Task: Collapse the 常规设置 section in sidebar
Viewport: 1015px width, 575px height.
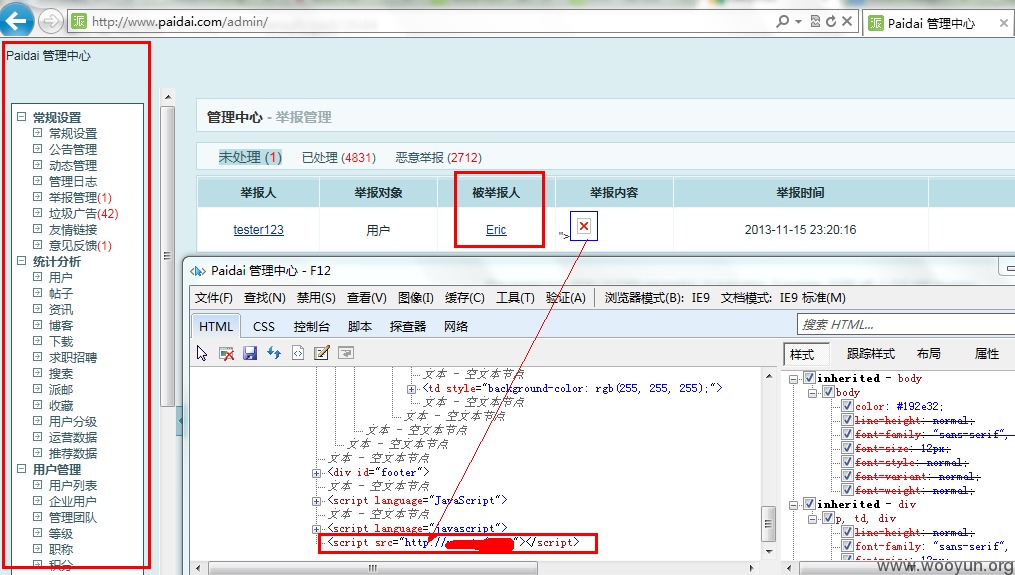Action: coord(21,117)
